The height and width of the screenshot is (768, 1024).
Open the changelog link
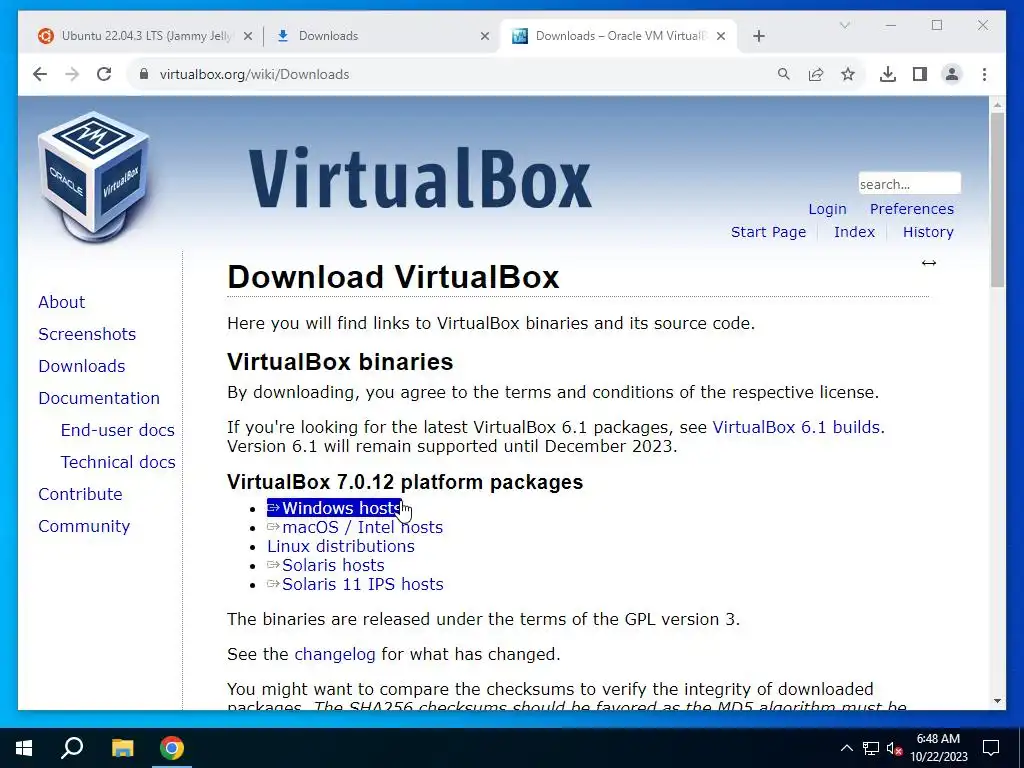pos(335,654)
